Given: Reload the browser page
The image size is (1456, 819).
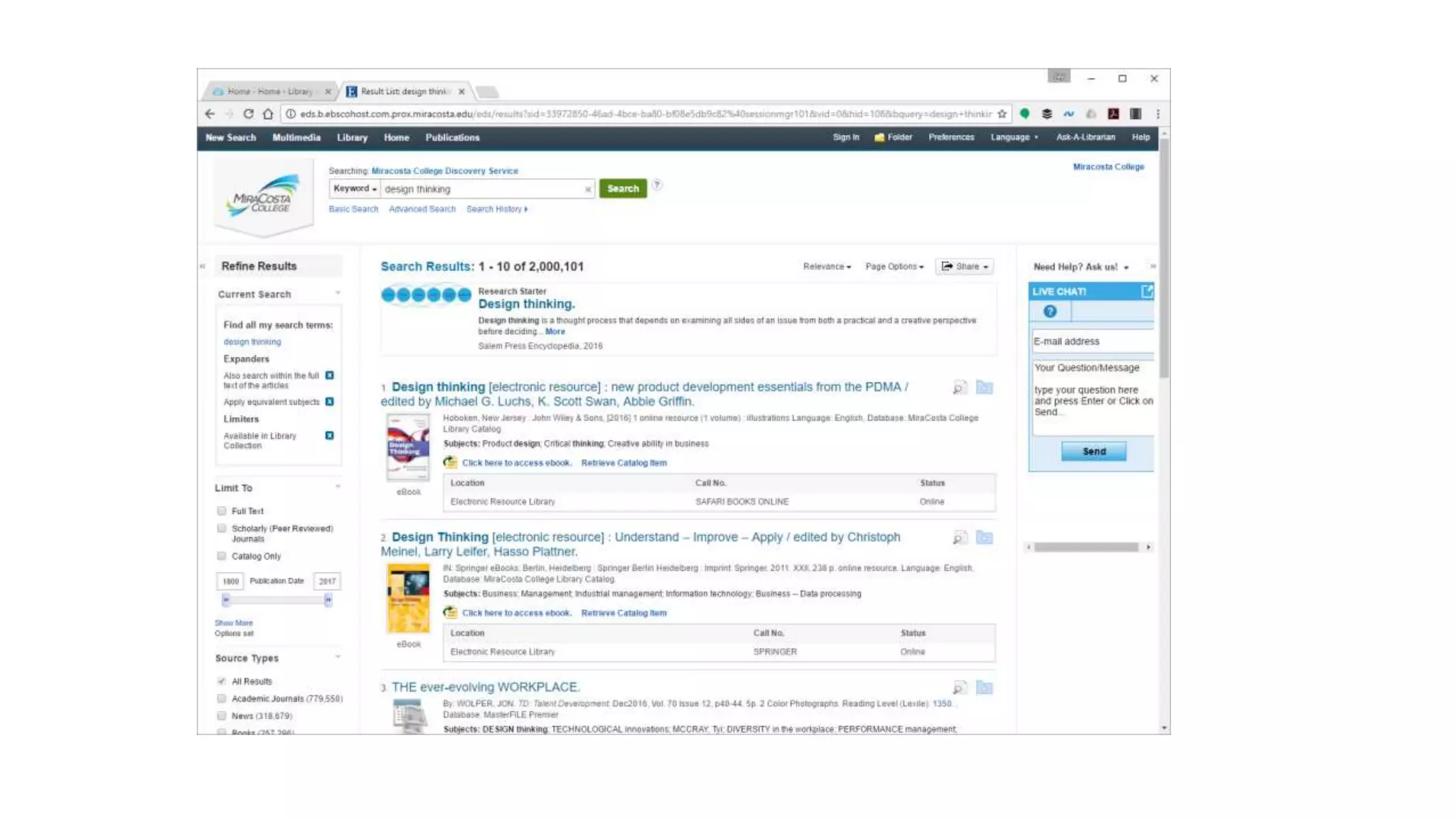Looking at the screenshot, I should [248, 114].
